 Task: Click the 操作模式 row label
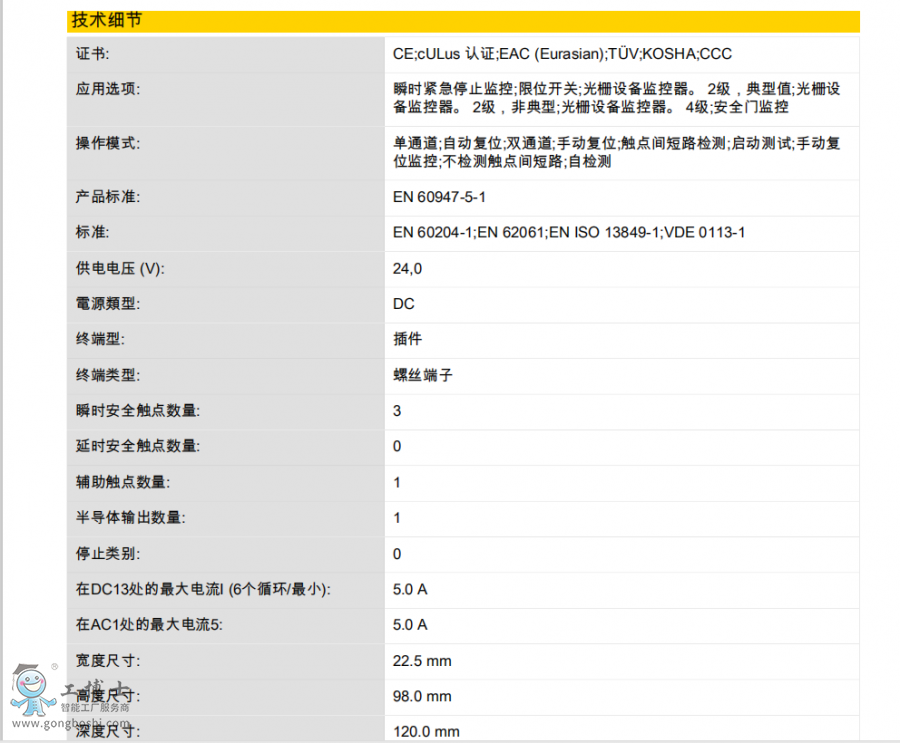[108, 143]
